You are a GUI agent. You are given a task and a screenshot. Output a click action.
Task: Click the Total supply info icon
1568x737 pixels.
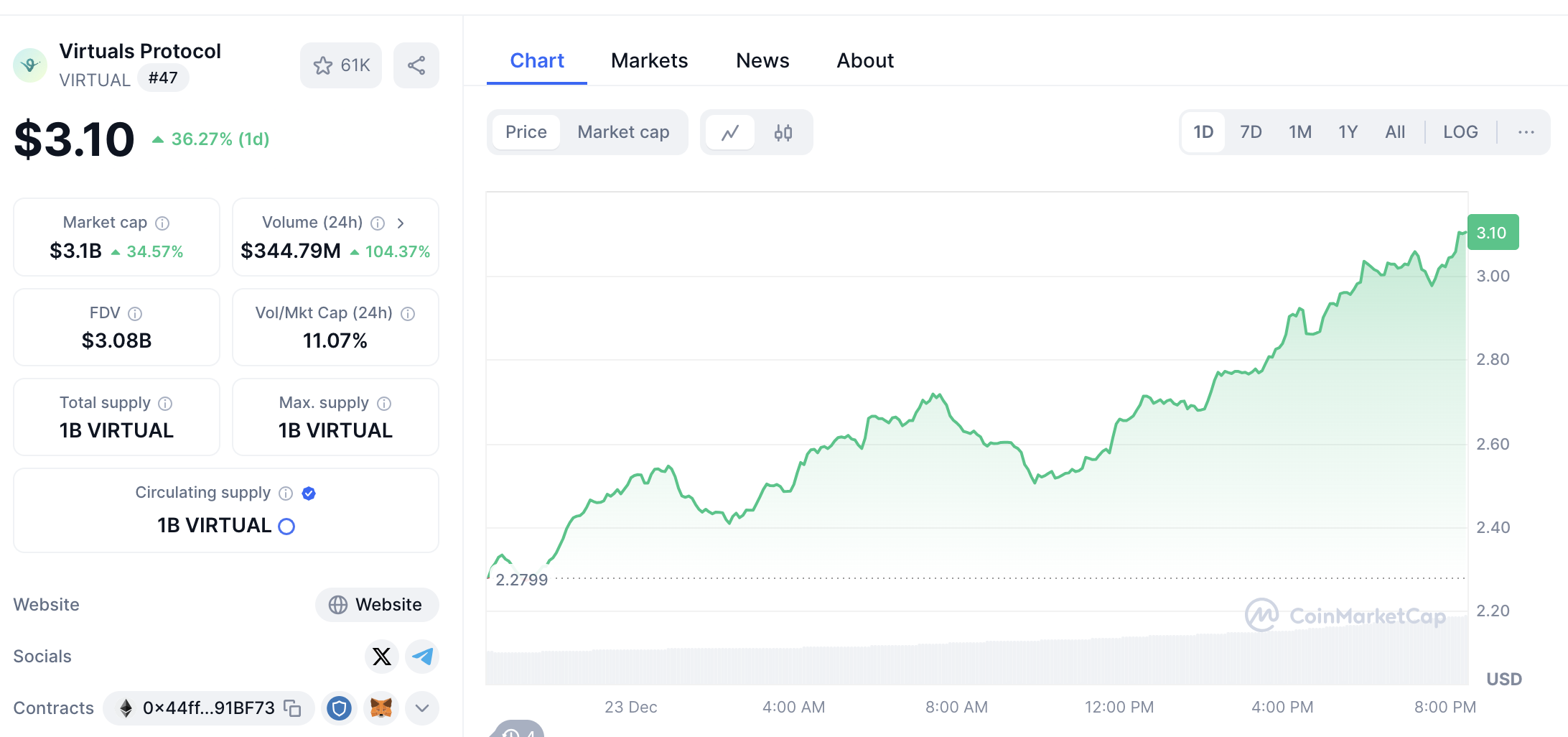(x=165, y=404)
